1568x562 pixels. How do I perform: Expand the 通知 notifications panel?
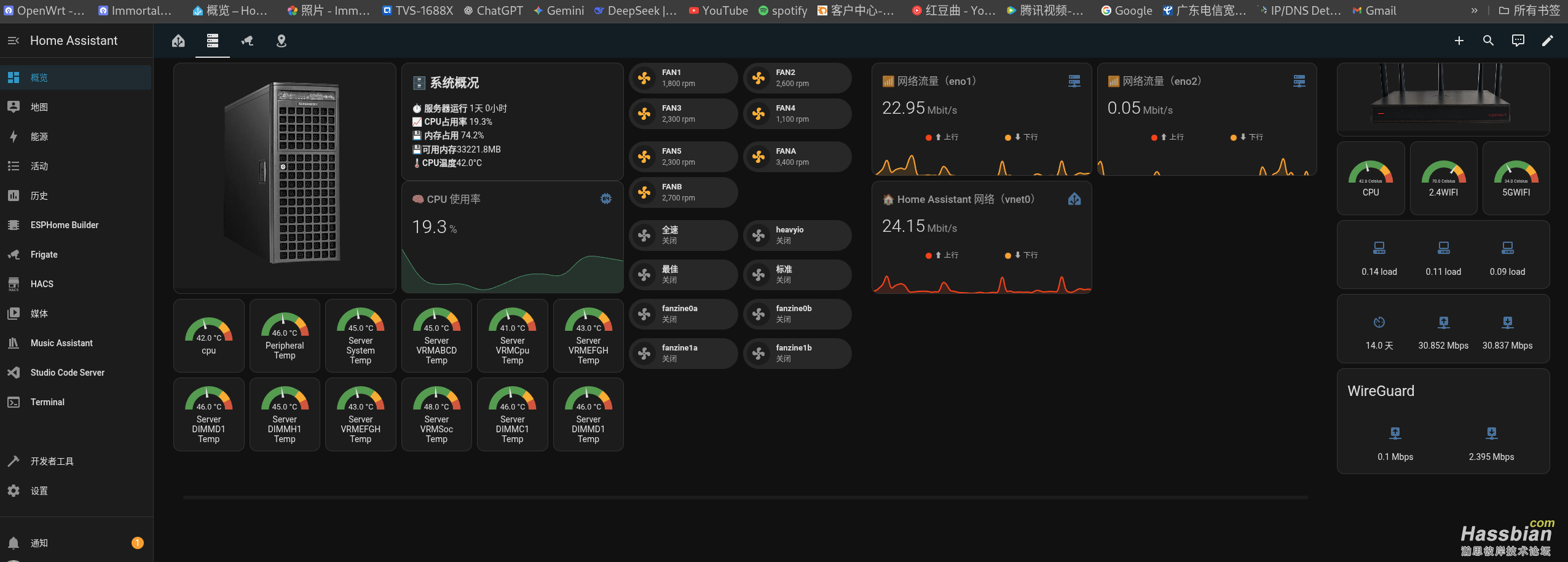coord(39,543)
